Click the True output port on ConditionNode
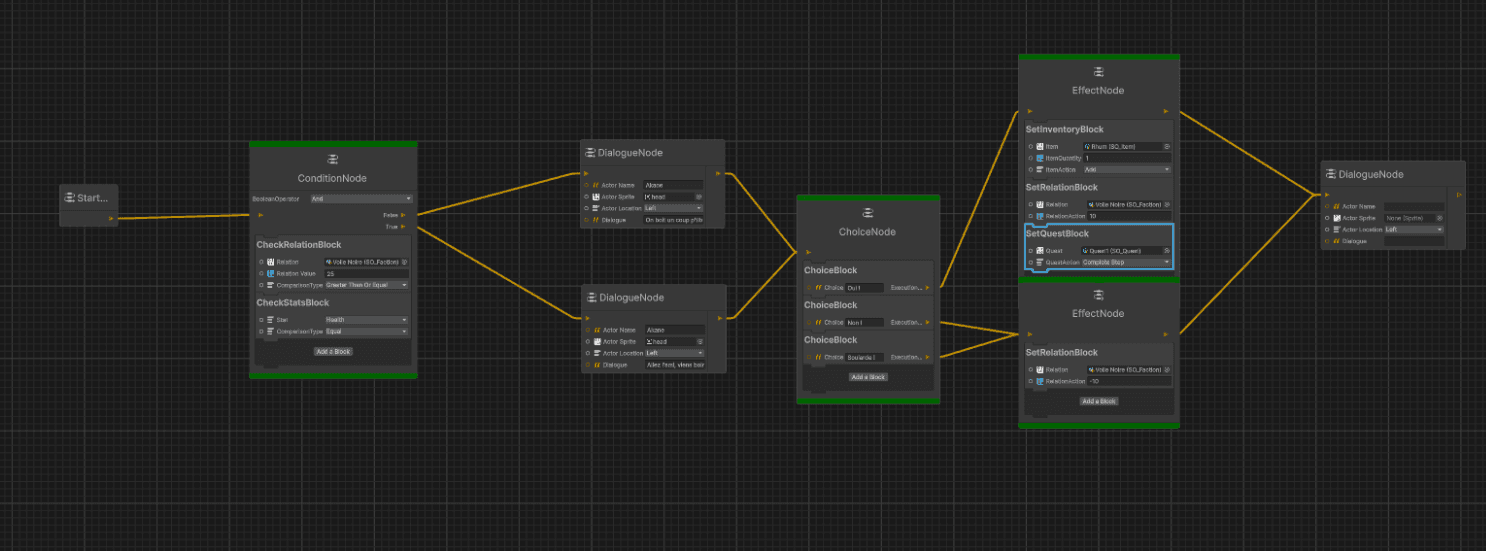Screen dimensions: 1486x551 tap(402, 226)
